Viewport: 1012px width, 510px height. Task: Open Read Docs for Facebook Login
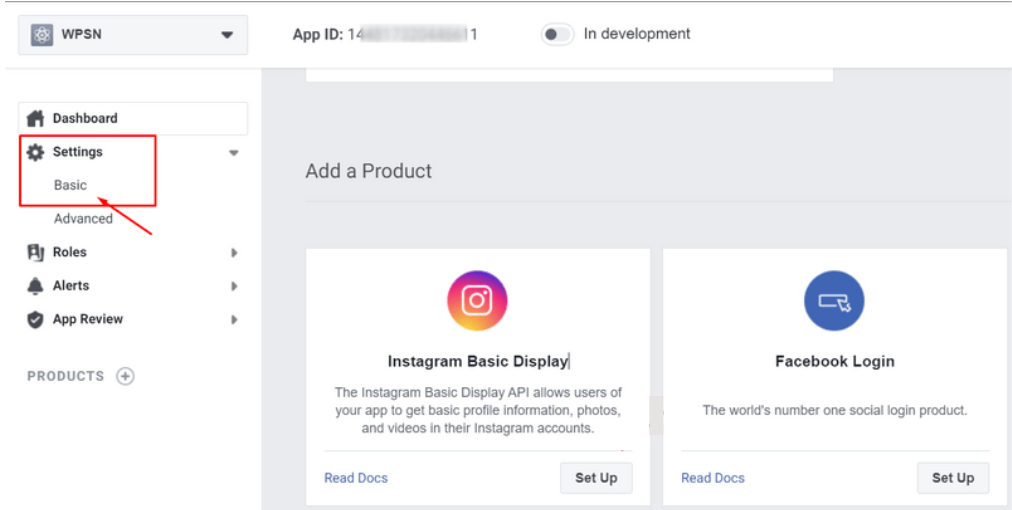pyautogui.click(x=713, y=478)
